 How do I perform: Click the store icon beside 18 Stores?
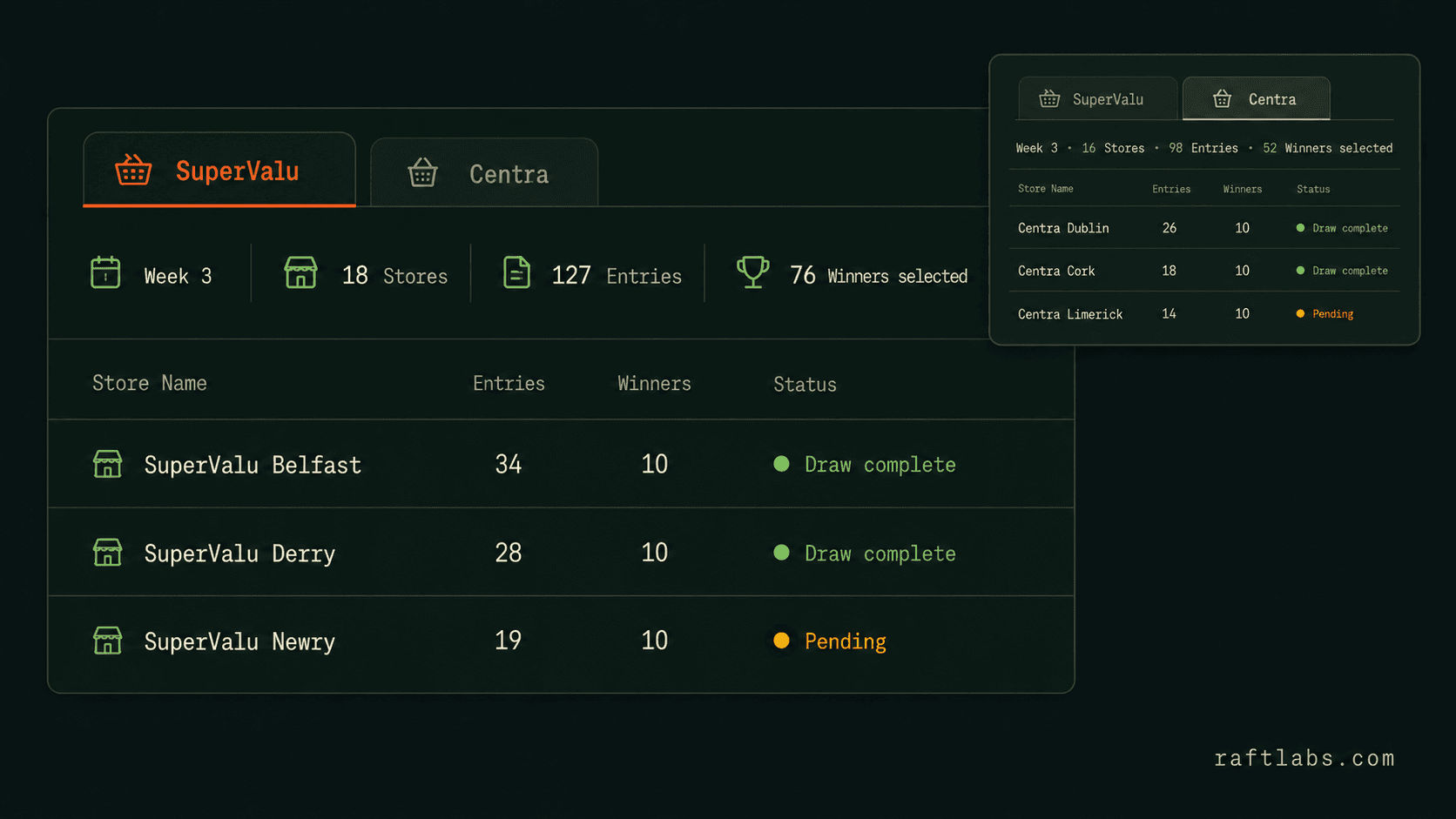300,272
